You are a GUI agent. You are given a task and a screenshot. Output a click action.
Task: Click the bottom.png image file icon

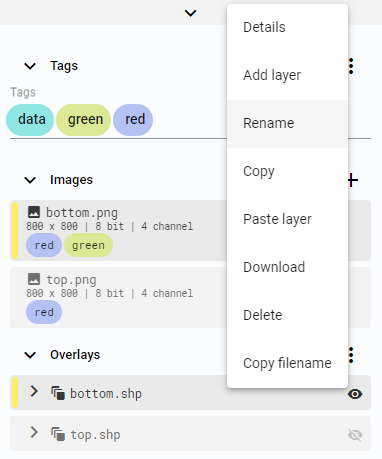click(34, 212)
